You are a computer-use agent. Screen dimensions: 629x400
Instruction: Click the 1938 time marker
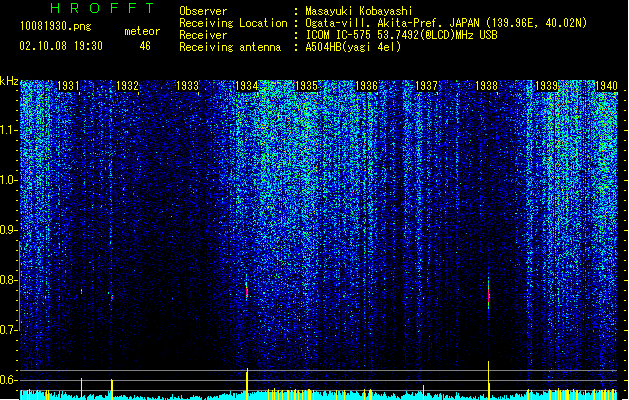pyautogui.click(x=486, y=85)
